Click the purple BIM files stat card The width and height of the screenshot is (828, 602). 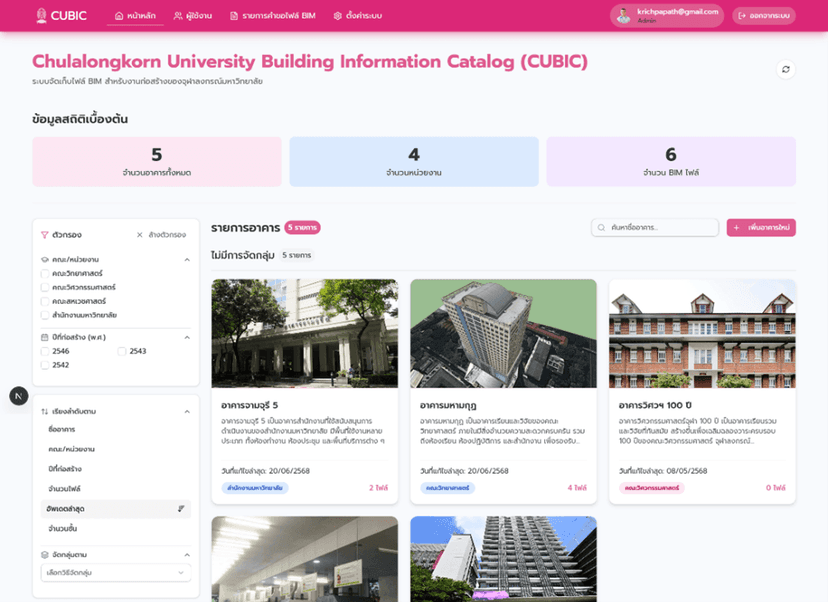tap(671, 162)
